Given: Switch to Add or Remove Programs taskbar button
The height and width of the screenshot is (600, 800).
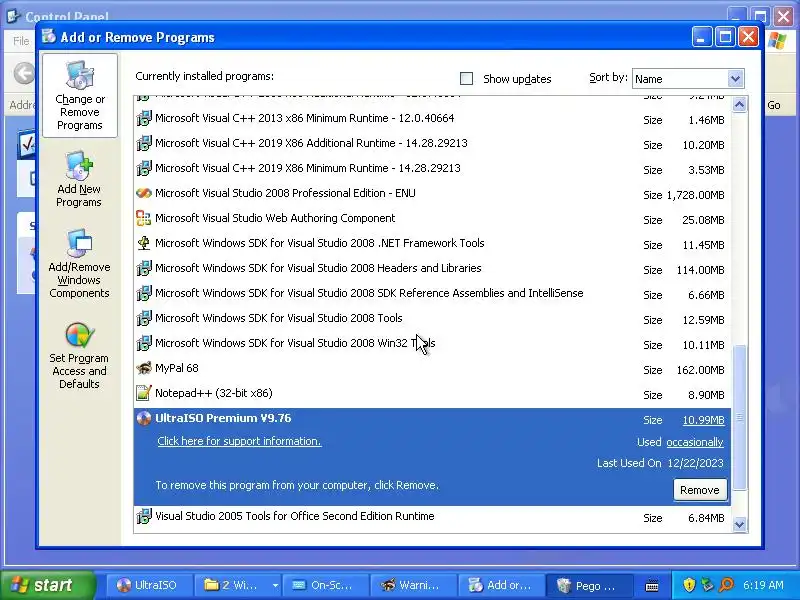Looking at the screenshot, I should pyautogui.click(x=501, y=585).
